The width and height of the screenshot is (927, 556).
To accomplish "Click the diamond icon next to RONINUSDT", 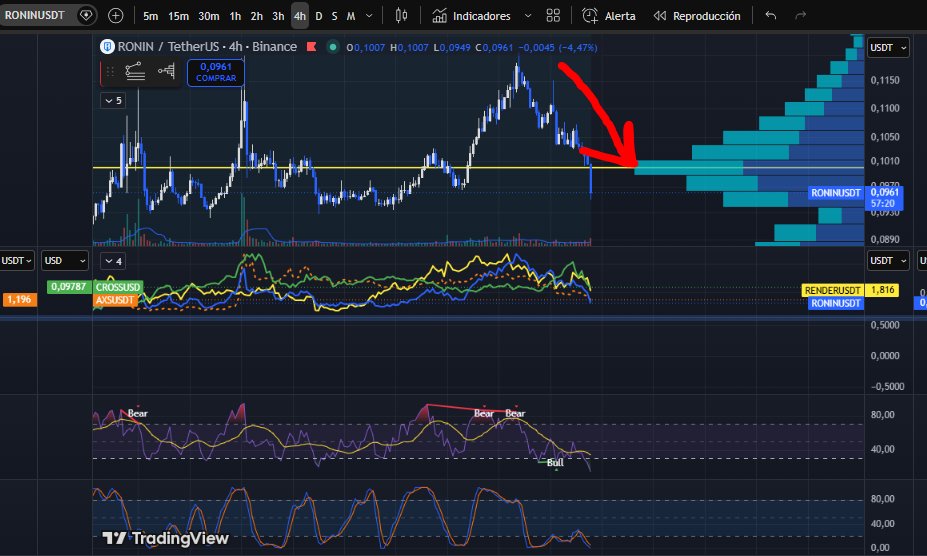I will click(x=86, y=15).
